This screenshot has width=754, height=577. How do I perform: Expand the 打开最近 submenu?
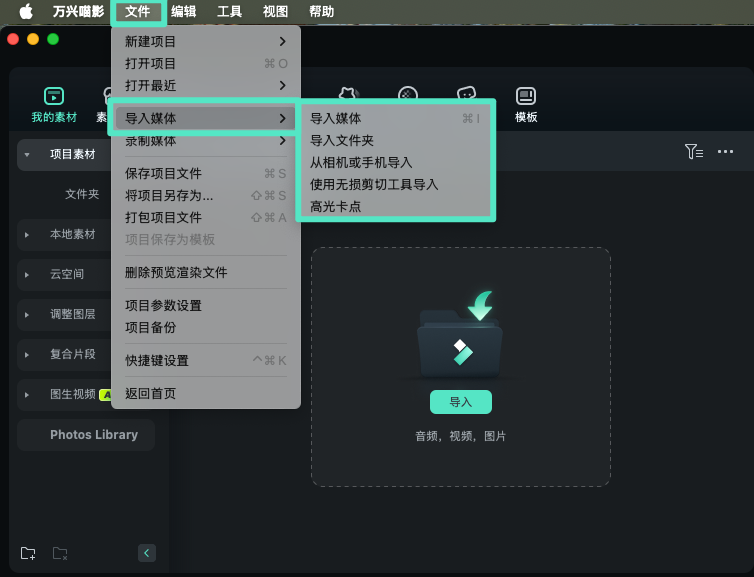[x=206, y=86]
